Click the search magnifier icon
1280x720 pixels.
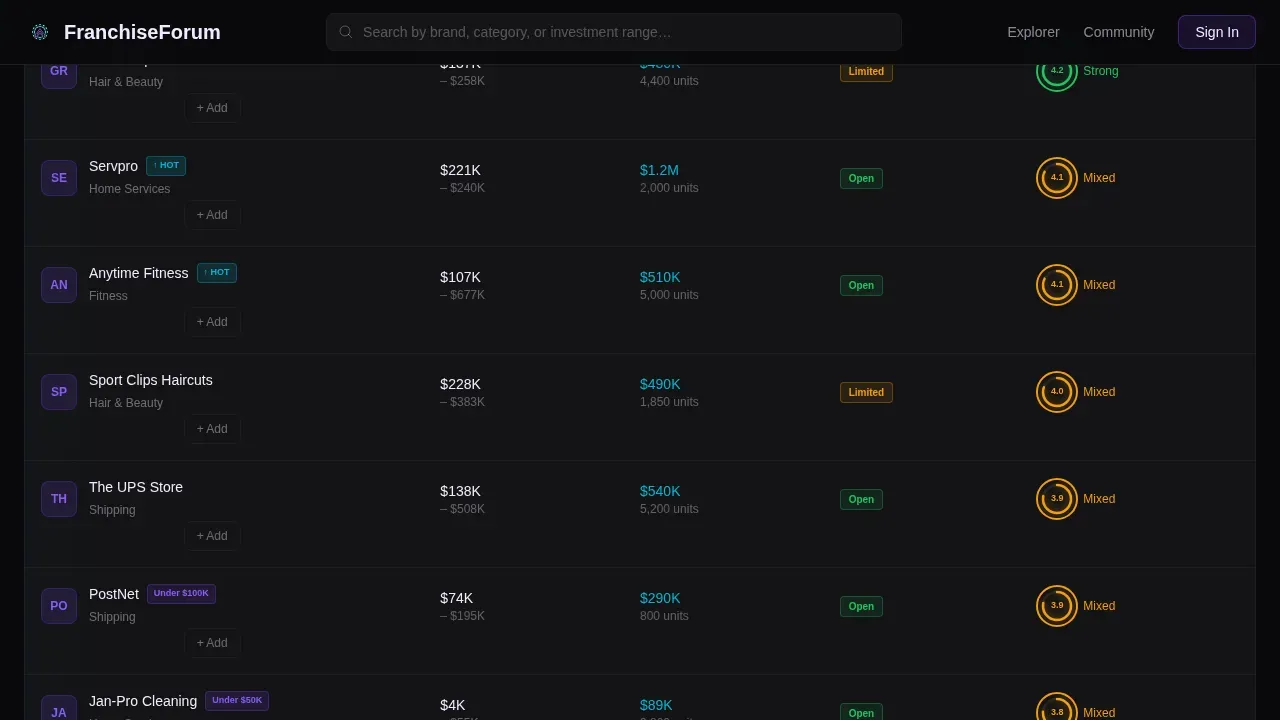tap(346, 32)
